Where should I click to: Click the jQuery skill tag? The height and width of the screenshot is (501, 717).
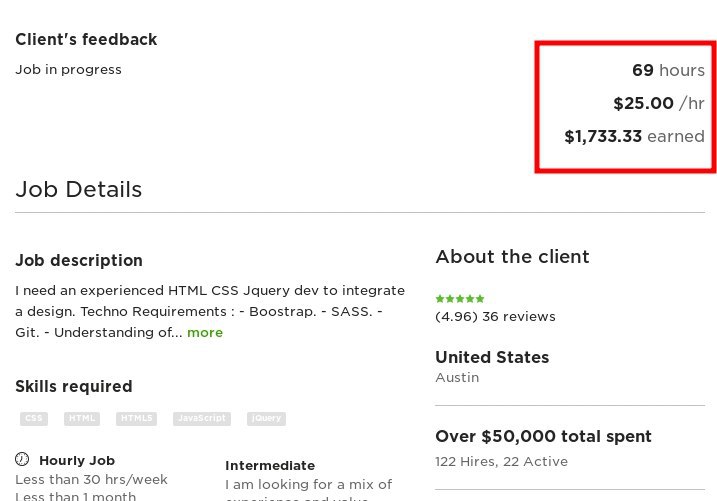[266, 418]
